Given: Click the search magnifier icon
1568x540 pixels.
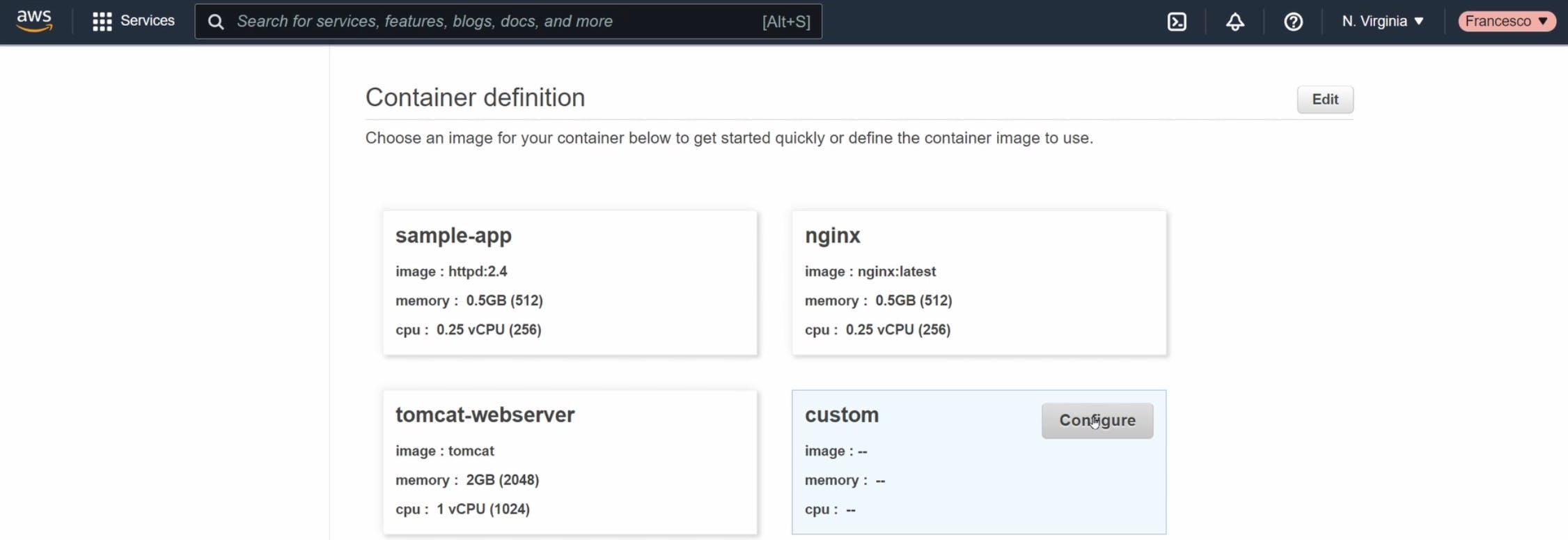Looking at the screenshot, I should (216, 22).
